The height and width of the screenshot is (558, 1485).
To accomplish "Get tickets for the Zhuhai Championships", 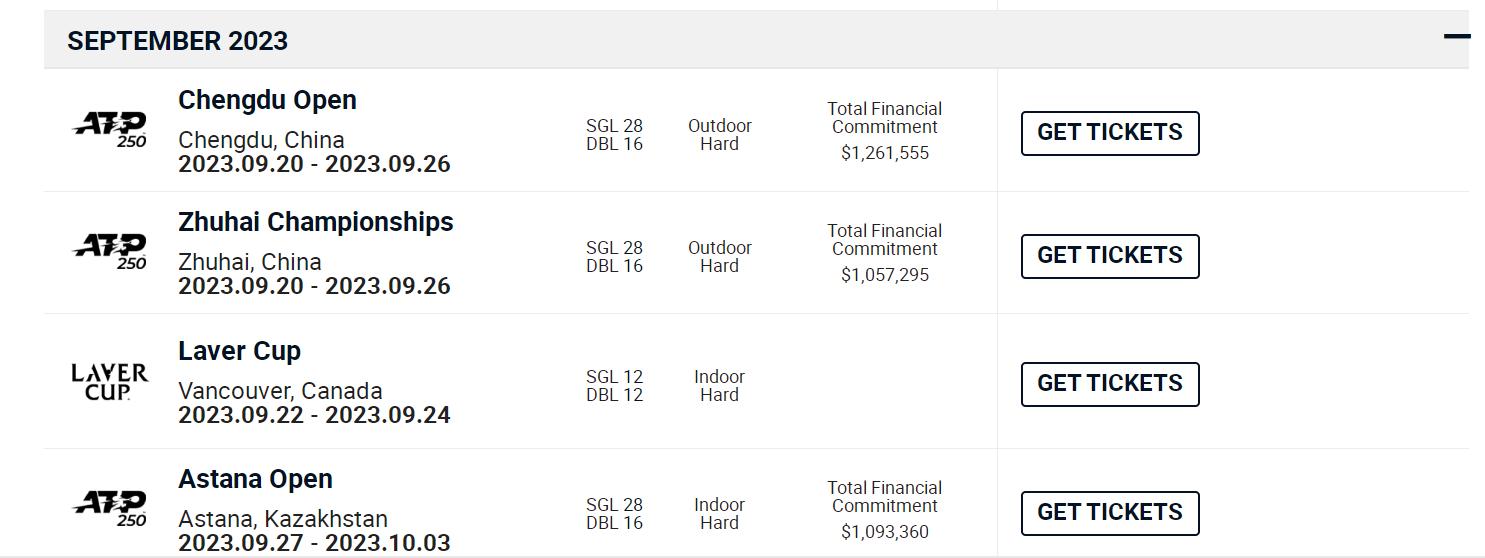I will (1109, 256).
